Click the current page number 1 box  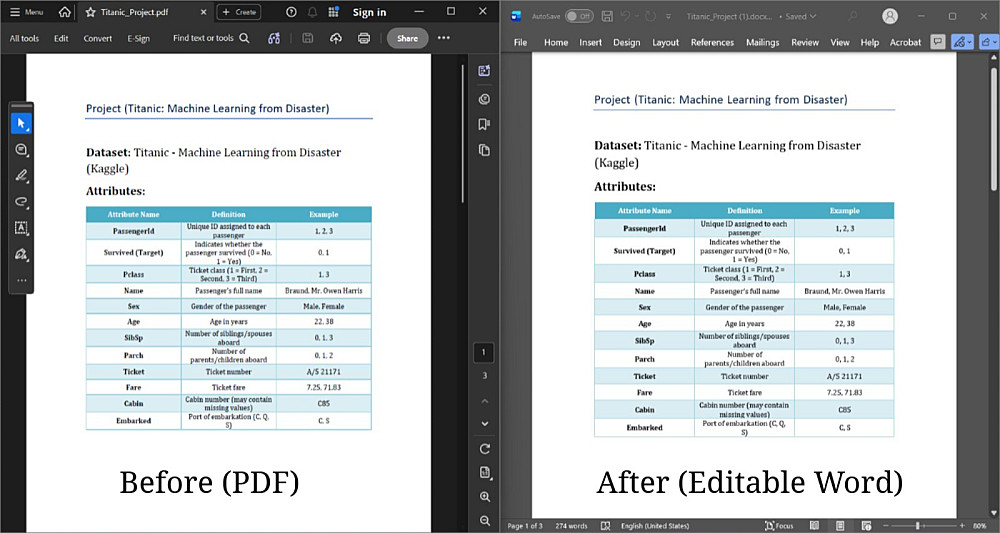[x=483, y=353]
